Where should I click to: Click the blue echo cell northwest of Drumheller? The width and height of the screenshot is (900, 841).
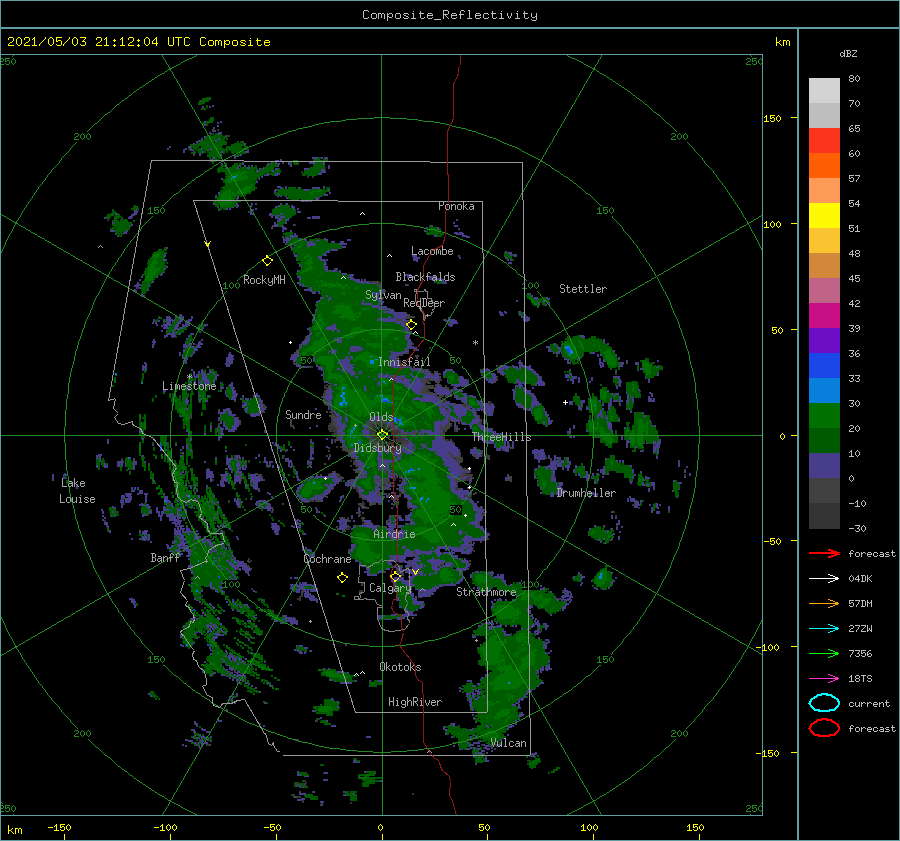tap(568, 349)
